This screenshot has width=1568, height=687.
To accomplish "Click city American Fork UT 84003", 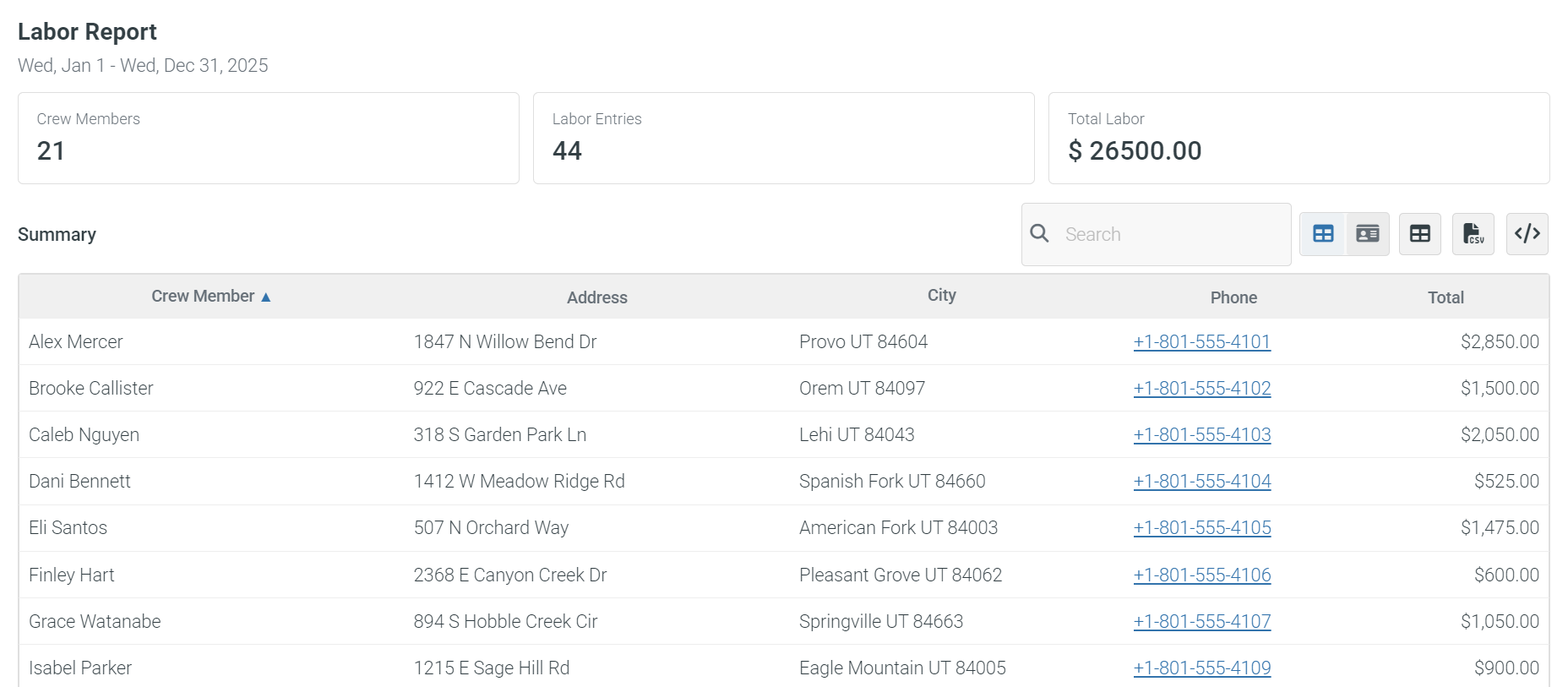I will point(899,527).
